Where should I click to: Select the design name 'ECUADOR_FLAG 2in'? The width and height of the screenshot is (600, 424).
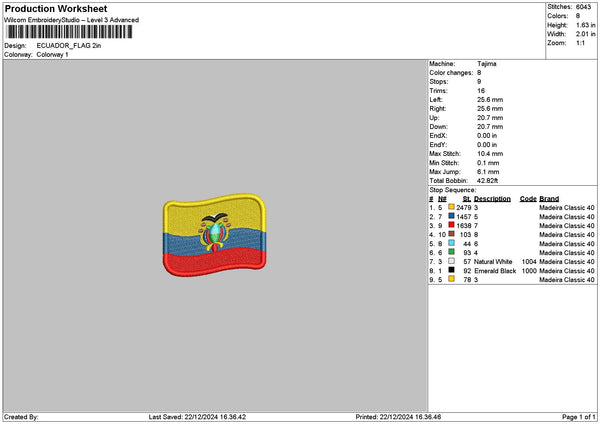pyautogui.click(x=69, y=46)
